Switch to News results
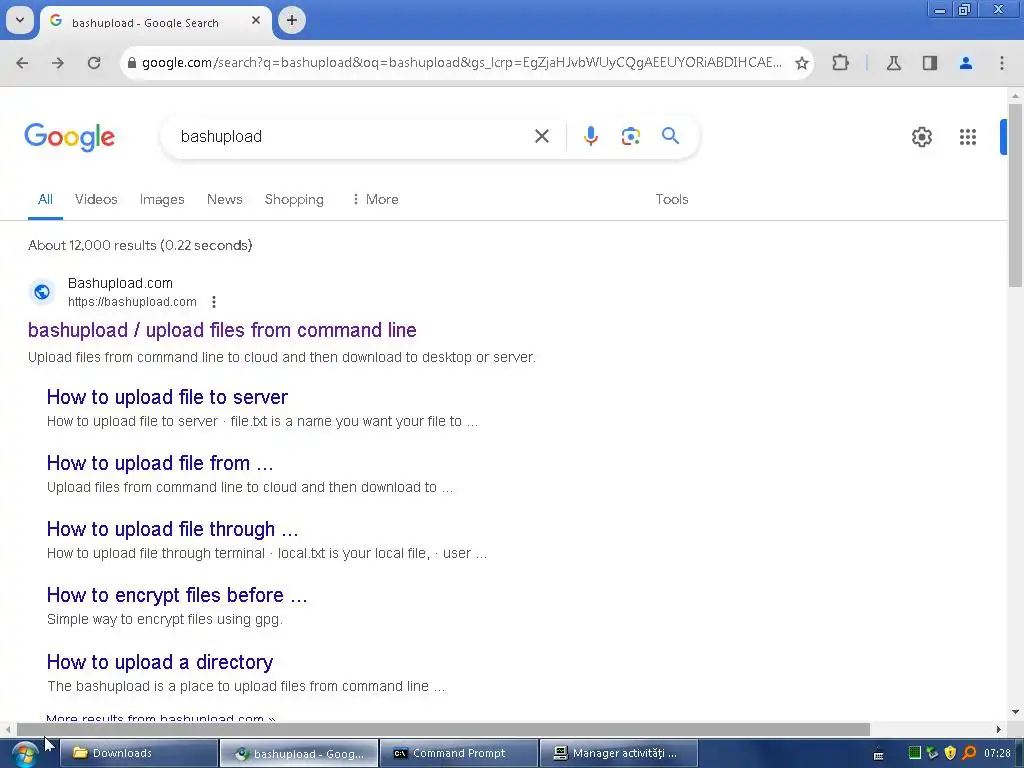Image resolution: width=1024 pixels, height=768 pixels. pyautogui.click(x=225, y=199)
